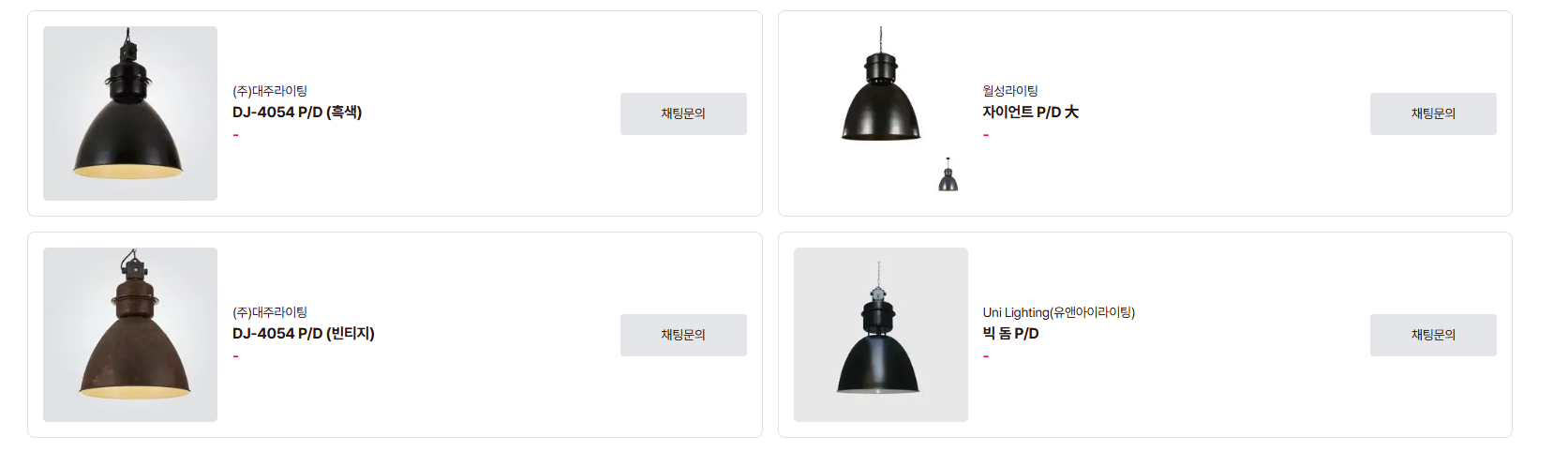Viewport: 1568px width, 452px height.
Task: Select product title 빅 돔 P/D
Action: [1010, 334]
